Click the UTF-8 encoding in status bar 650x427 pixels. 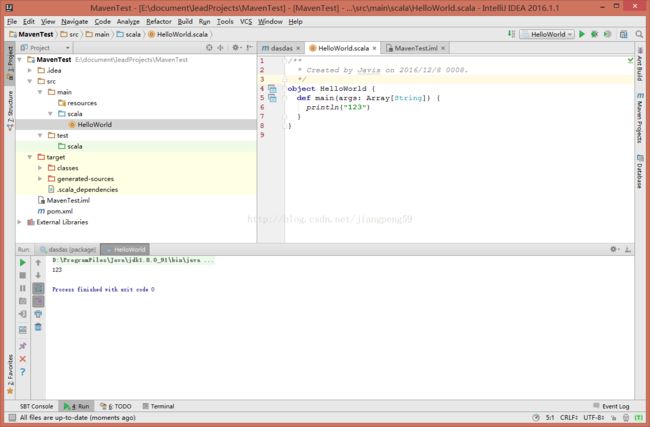click(594, 417)
